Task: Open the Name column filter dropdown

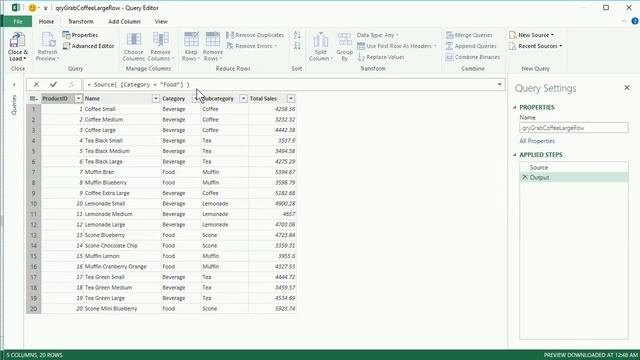Action: 156,98
